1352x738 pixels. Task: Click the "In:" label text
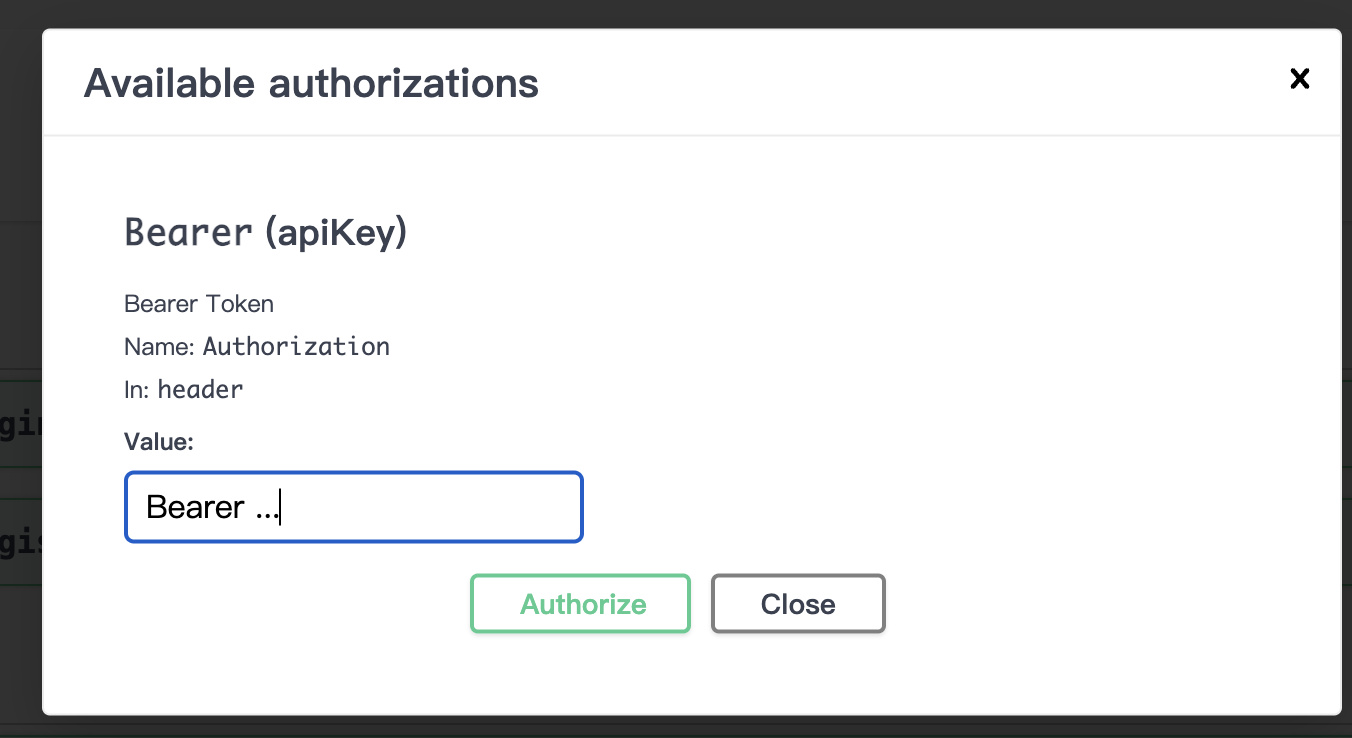click(x=137, y=390)
